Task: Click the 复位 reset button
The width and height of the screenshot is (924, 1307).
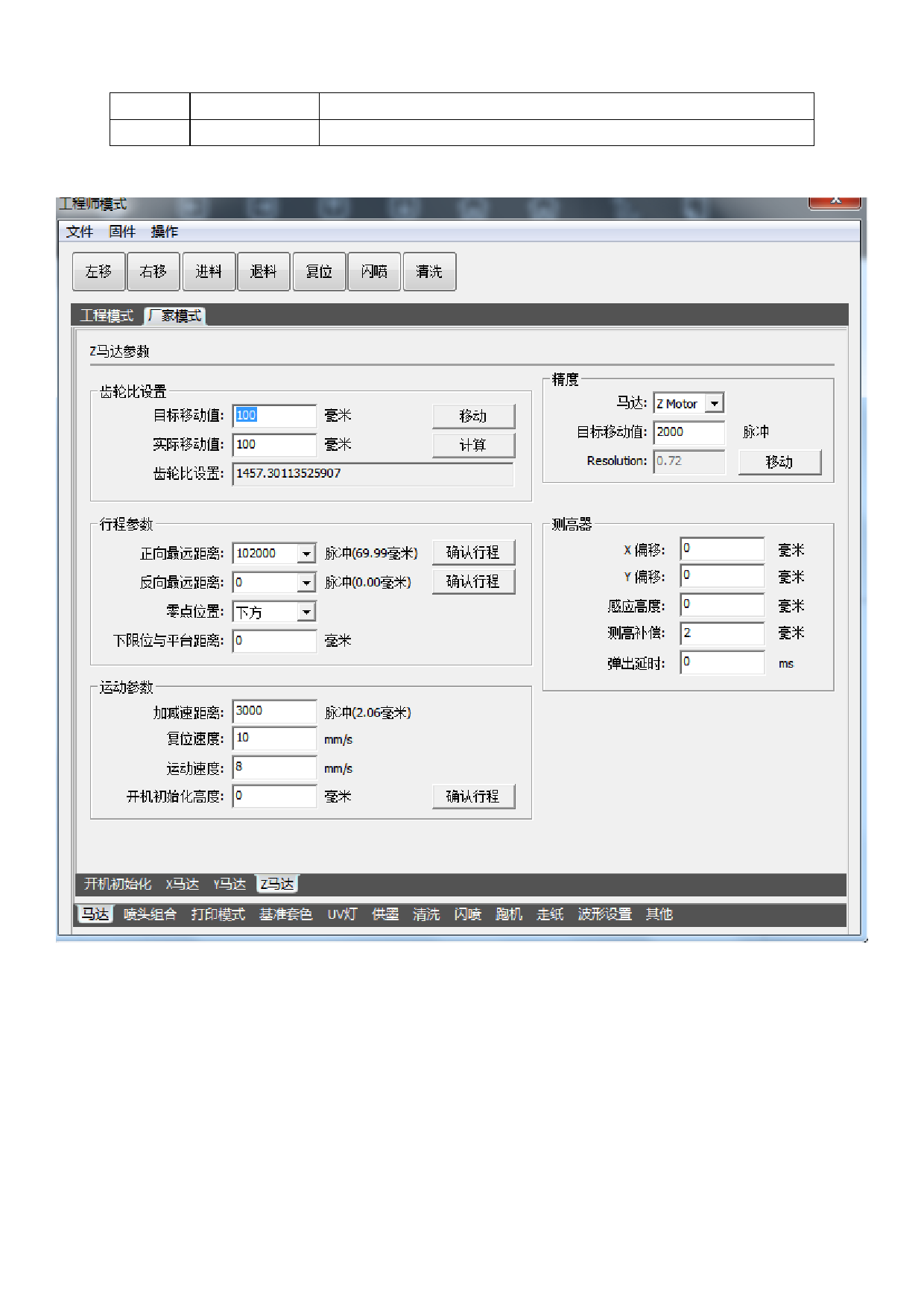Action: pos(319,272)
